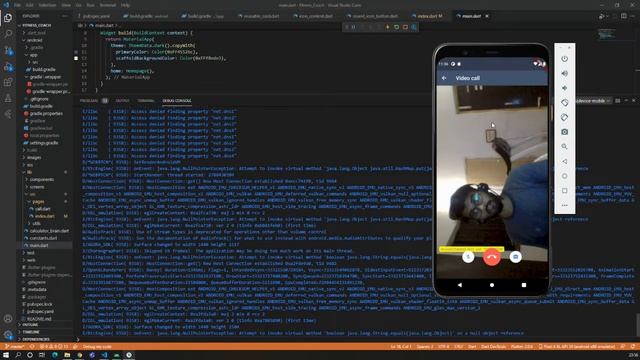The height and width of the screenshot is (360, 640).
Task: Rotate emulator left
Action: tap(564, 102)
